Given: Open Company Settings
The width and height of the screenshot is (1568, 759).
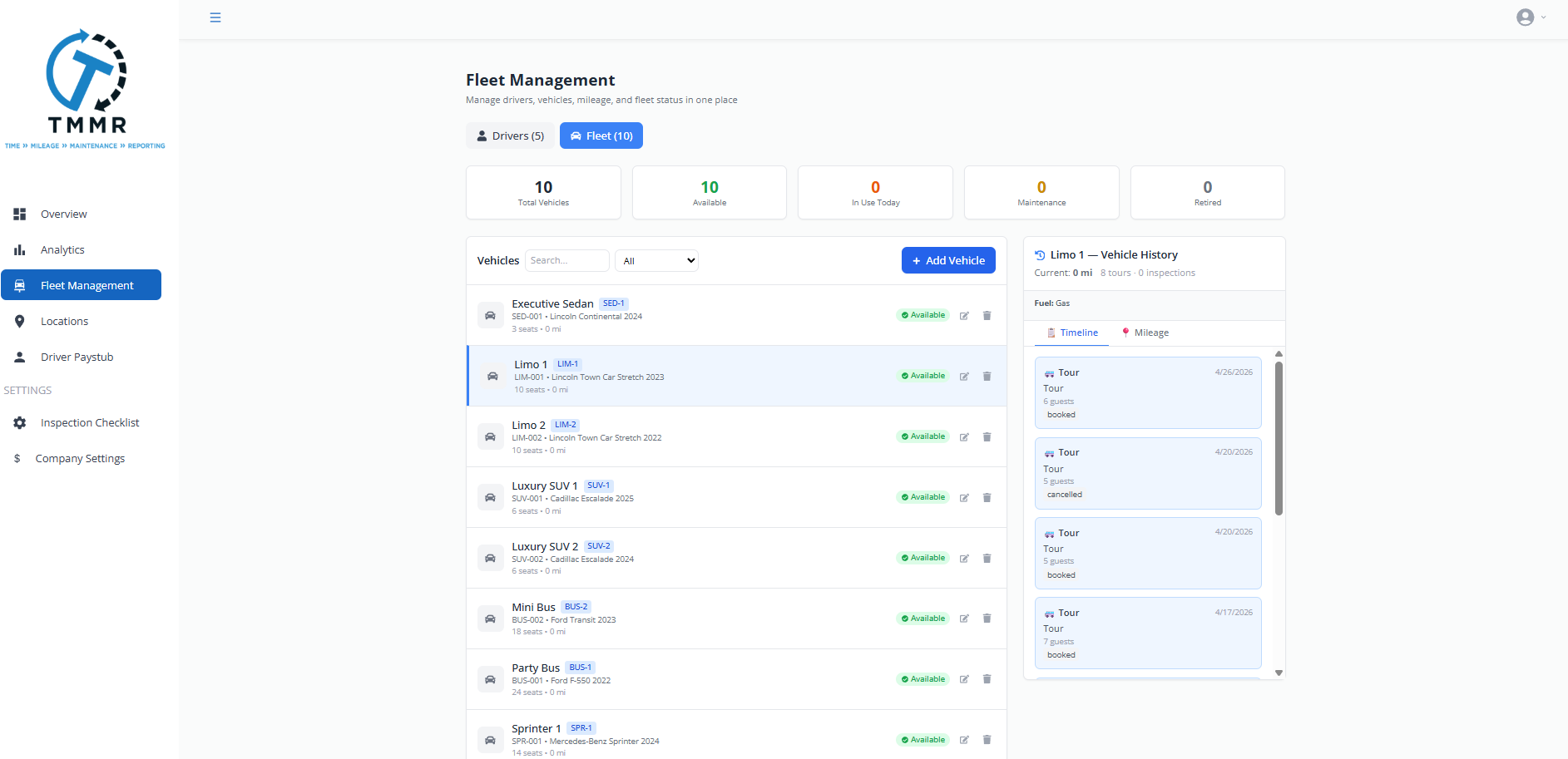Looking at the screenshot, I should [81, 458].
